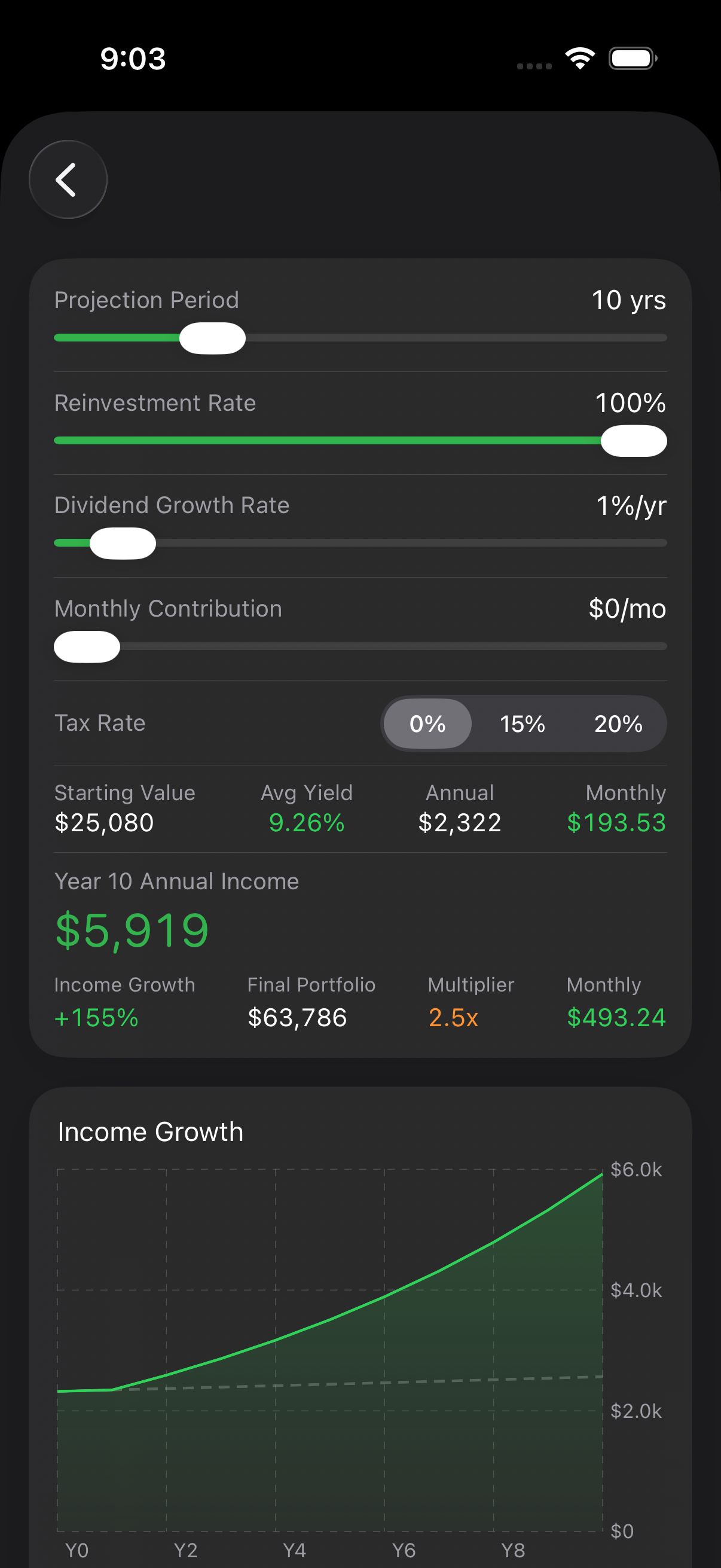Select the 20% tax rate option
This screenshot has width=721, height=1568.
pos(618,724)
